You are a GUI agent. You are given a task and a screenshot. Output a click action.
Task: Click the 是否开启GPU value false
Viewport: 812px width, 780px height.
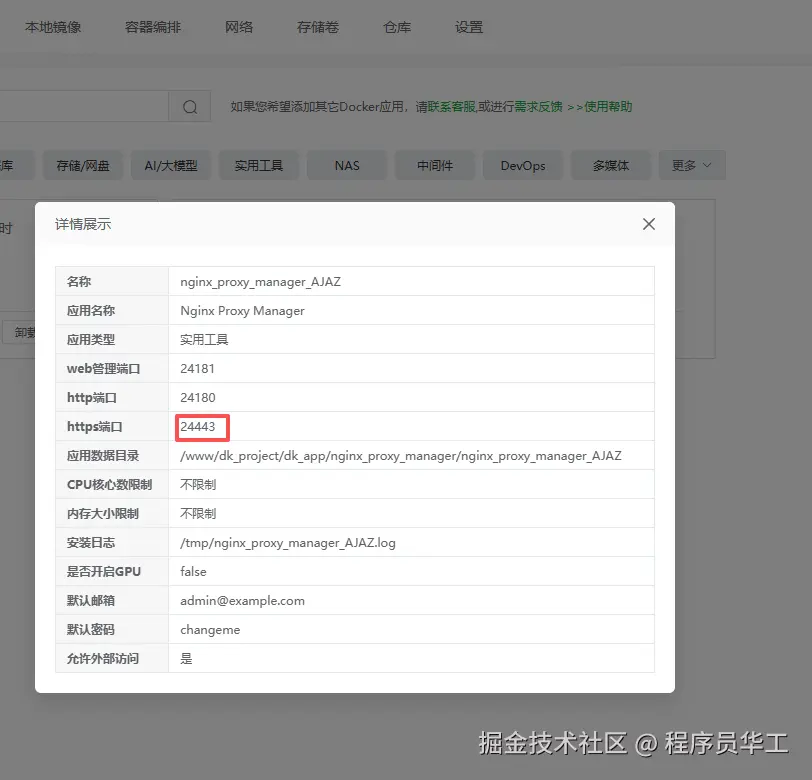193,572
